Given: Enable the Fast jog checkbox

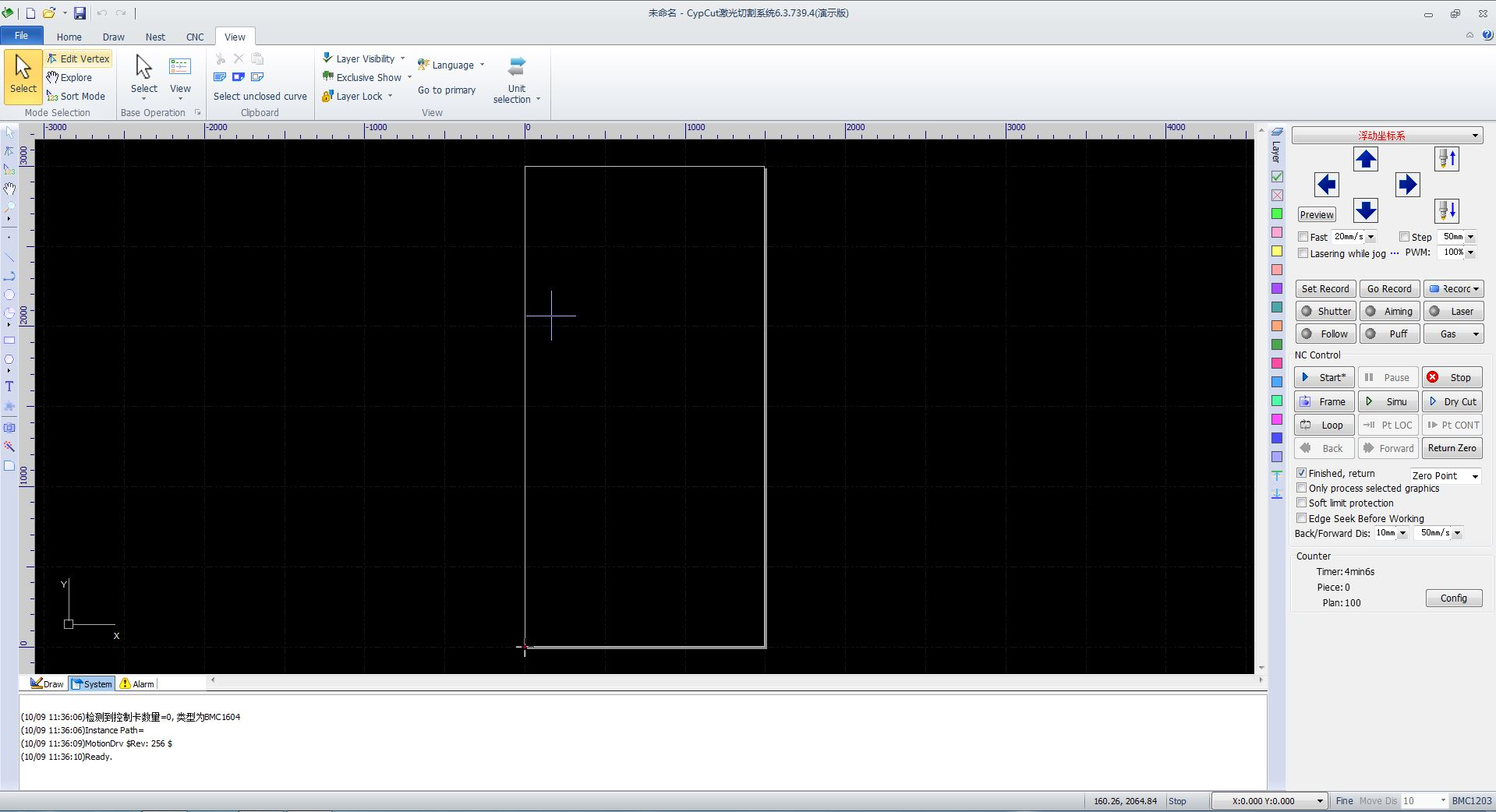Looking at the screenshot, I should pyautogui.click(x=1303, y=237).
